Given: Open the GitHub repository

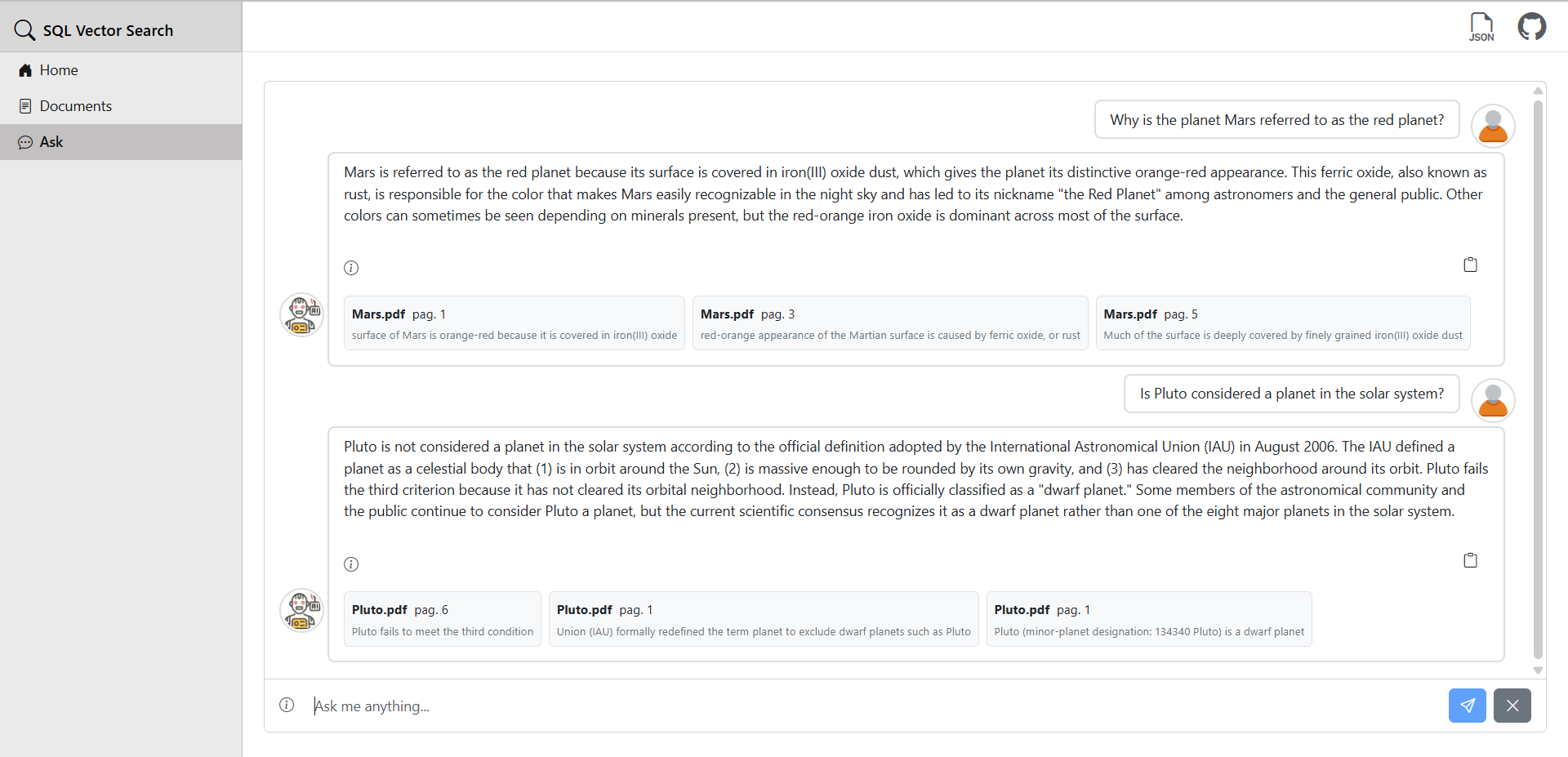Looking at the screenshot, I should tap(1532, 27).
